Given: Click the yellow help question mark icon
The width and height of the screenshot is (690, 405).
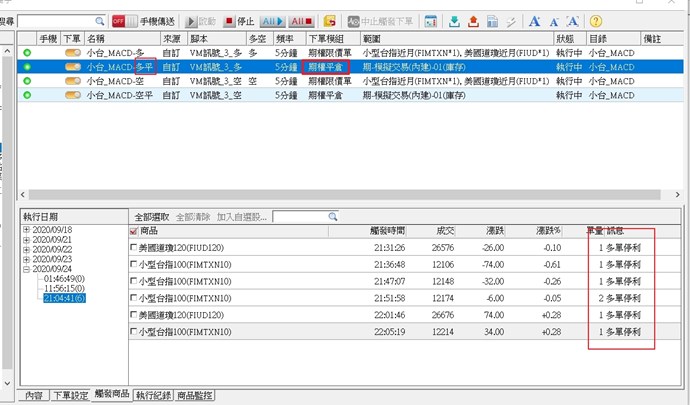Looking at the screenshot, I should (597, 20).
